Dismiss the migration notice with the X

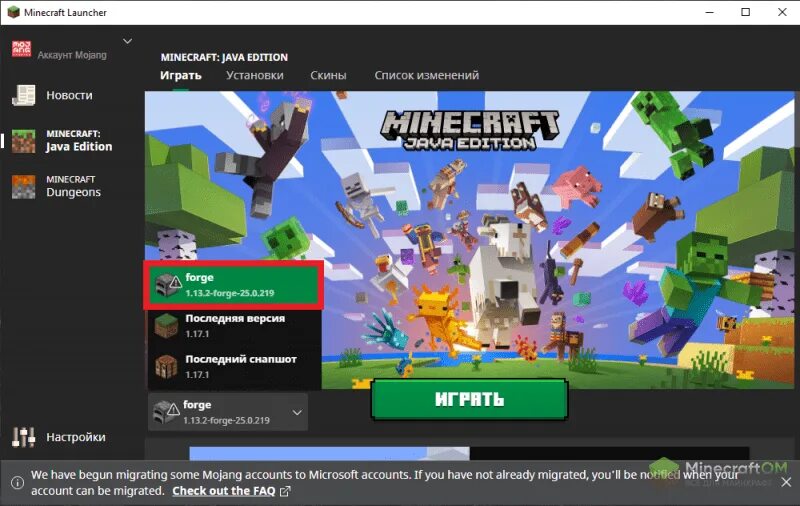pyautogui.click(x=786, y=482)
